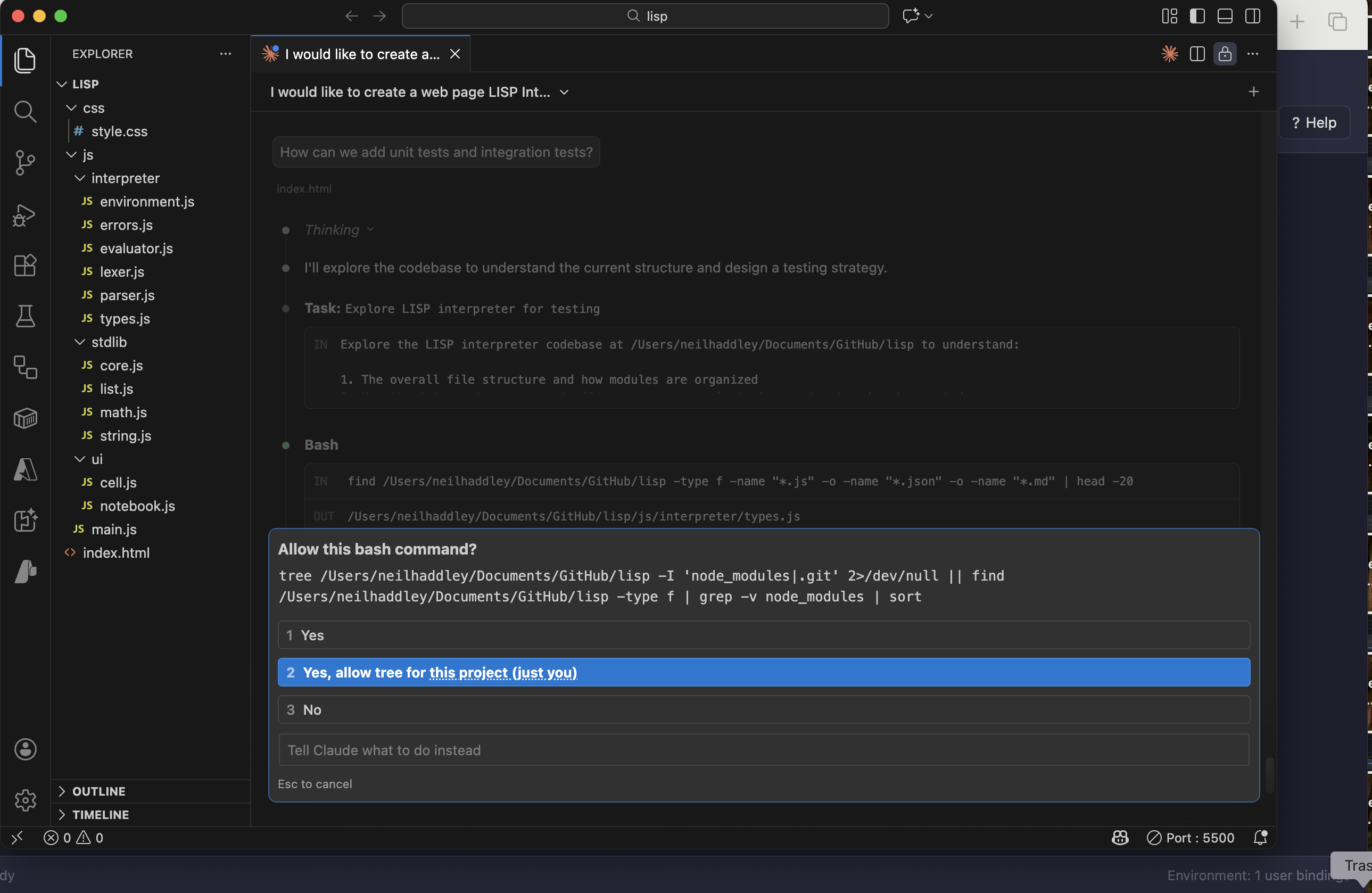
Task: Click the Help button
Action: tap(1315, 122)
